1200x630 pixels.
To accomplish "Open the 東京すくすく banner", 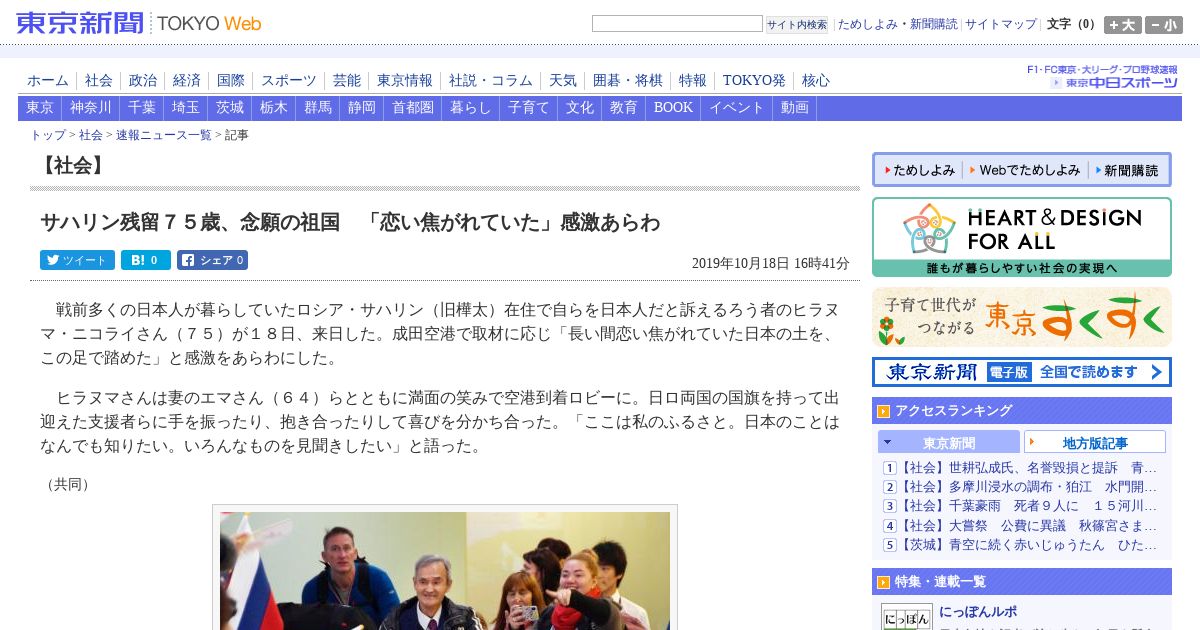I will click(1022, 317).
